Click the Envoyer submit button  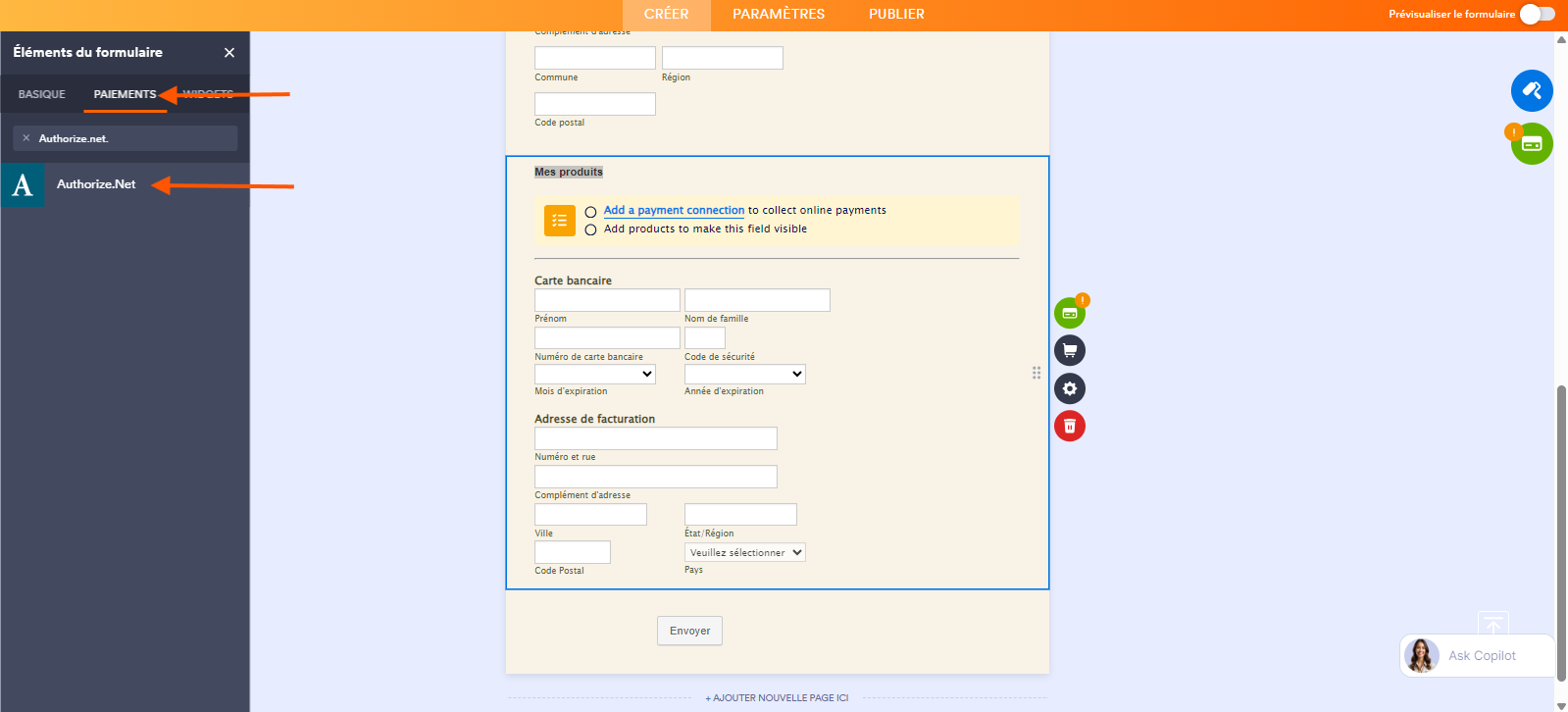click(x=689, y=631)
